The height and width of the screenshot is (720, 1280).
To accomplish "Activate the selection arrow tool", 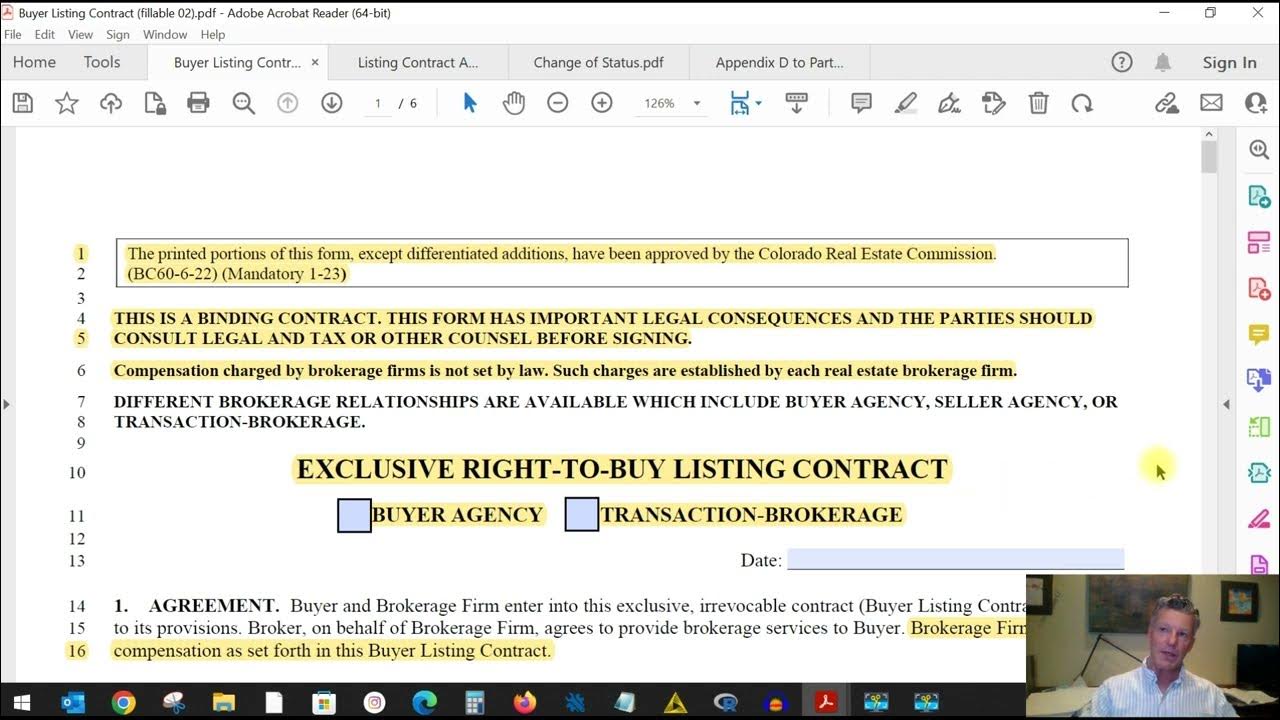I will tap(469, 103).
